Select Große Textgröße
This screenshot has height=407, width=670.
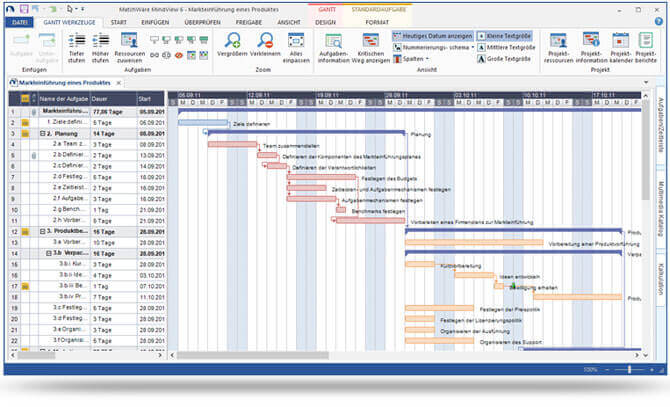(504, 59)
